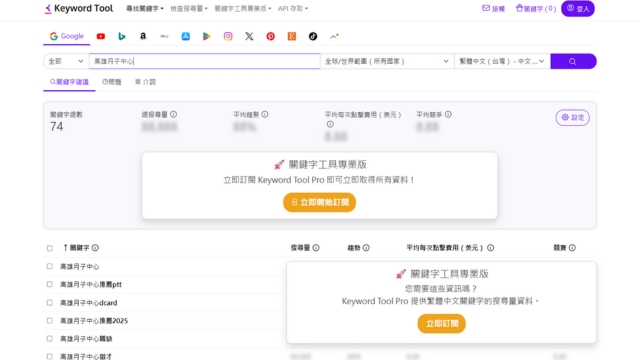The height and width of the screenshot is (360, 640).
Task: Check the box for 高雄月子中心
Action: (50, 267)
